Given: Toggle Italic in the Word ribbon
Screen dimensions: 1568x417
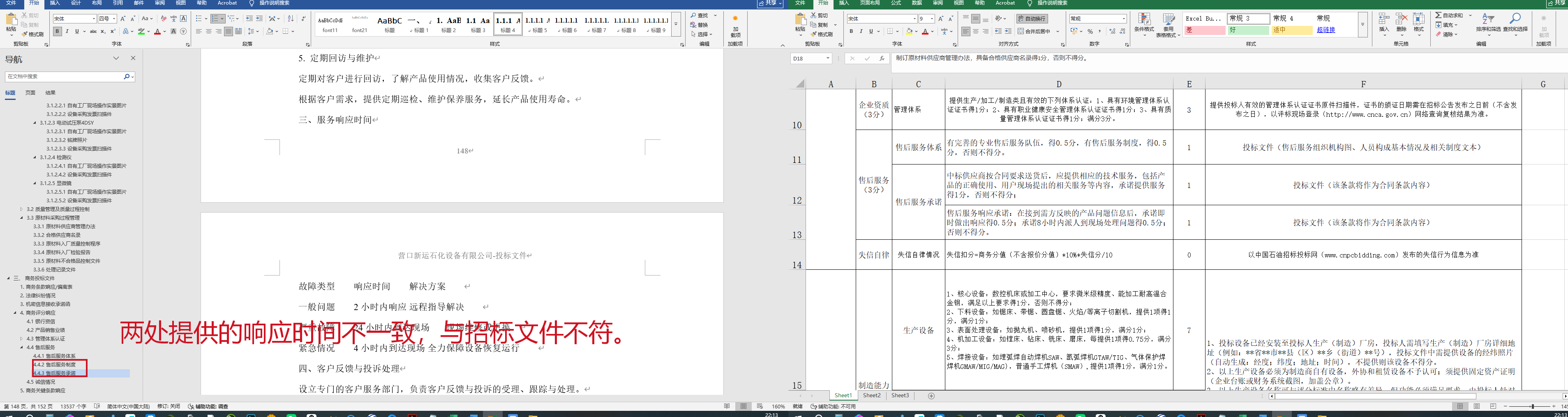Looking at the screenshot, I should point(67,31).
